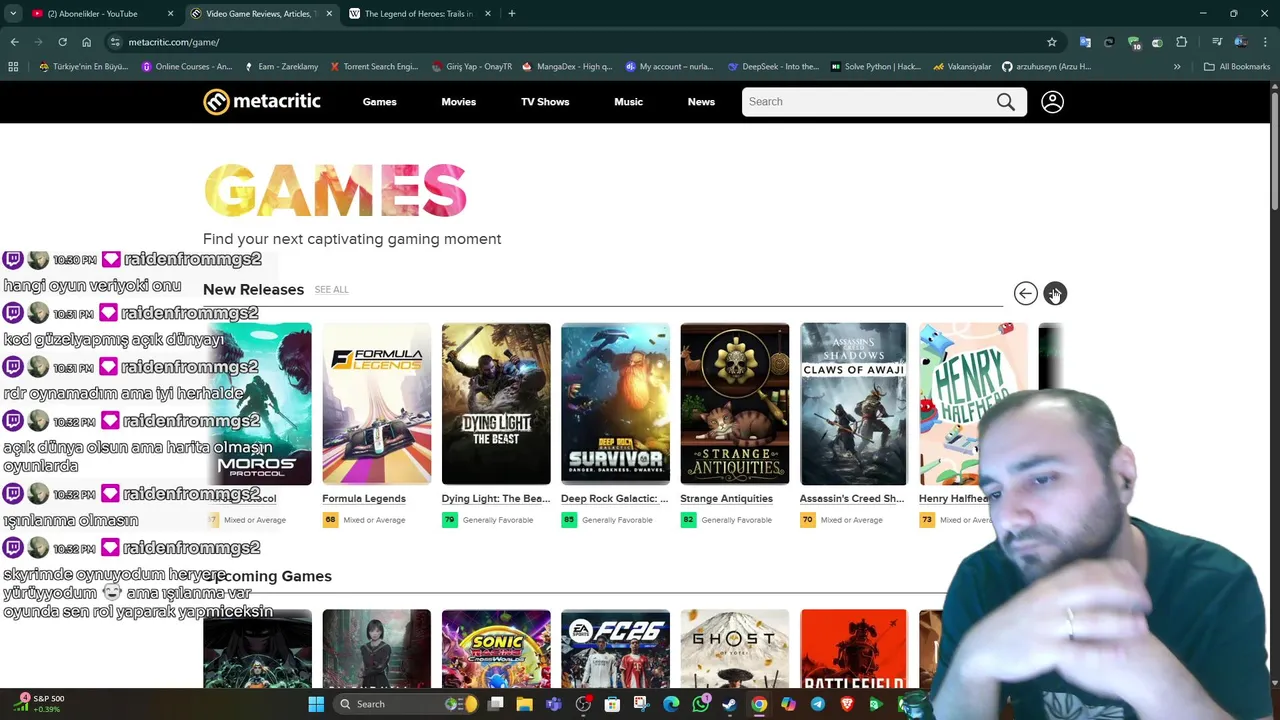Open Chrome profile avatar

[x=1241, y=42]
